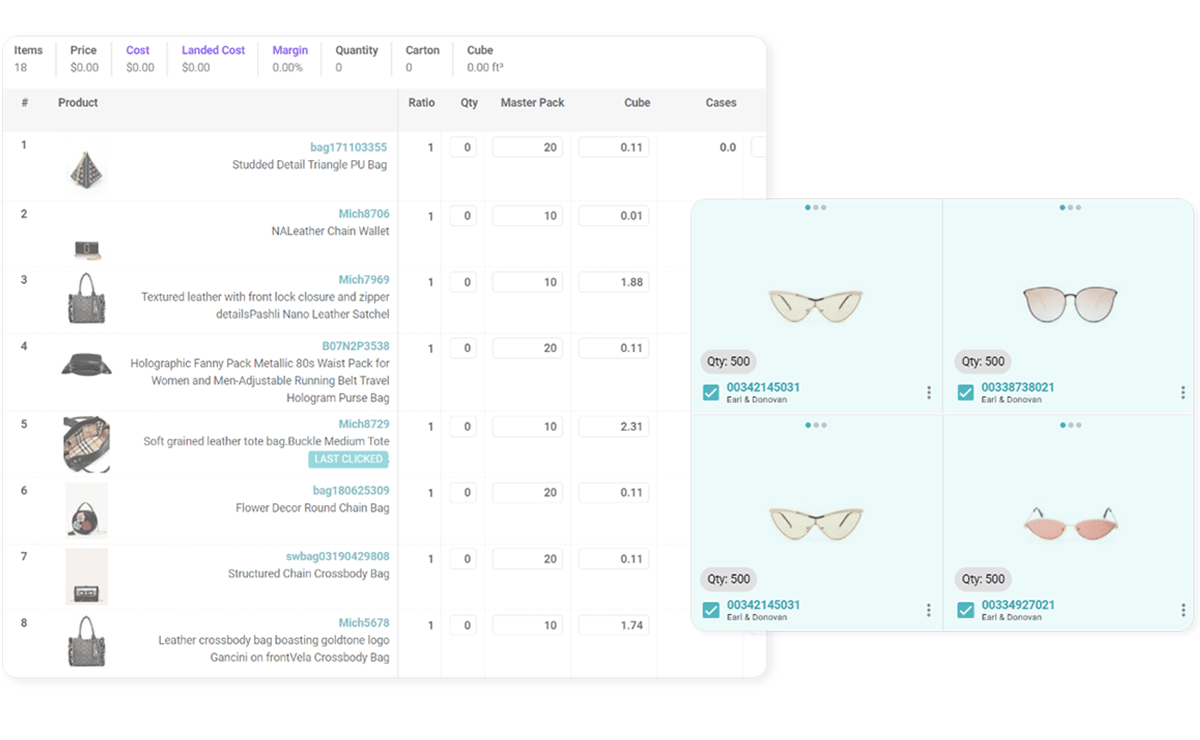1200x740 pixels.
Task: Open the Mich8706 product link
Action: [364, 214]
